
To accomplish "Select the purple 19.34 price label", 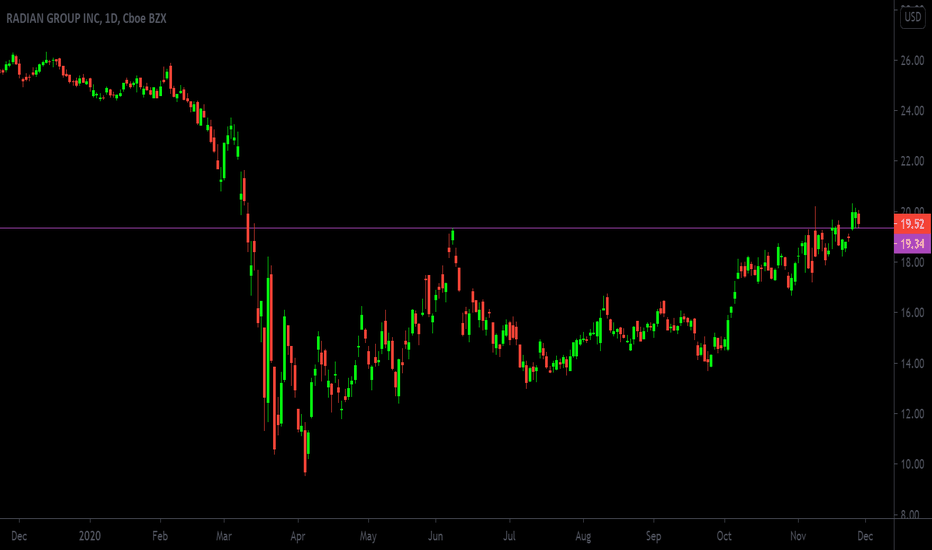I will (x=912, y=244).
